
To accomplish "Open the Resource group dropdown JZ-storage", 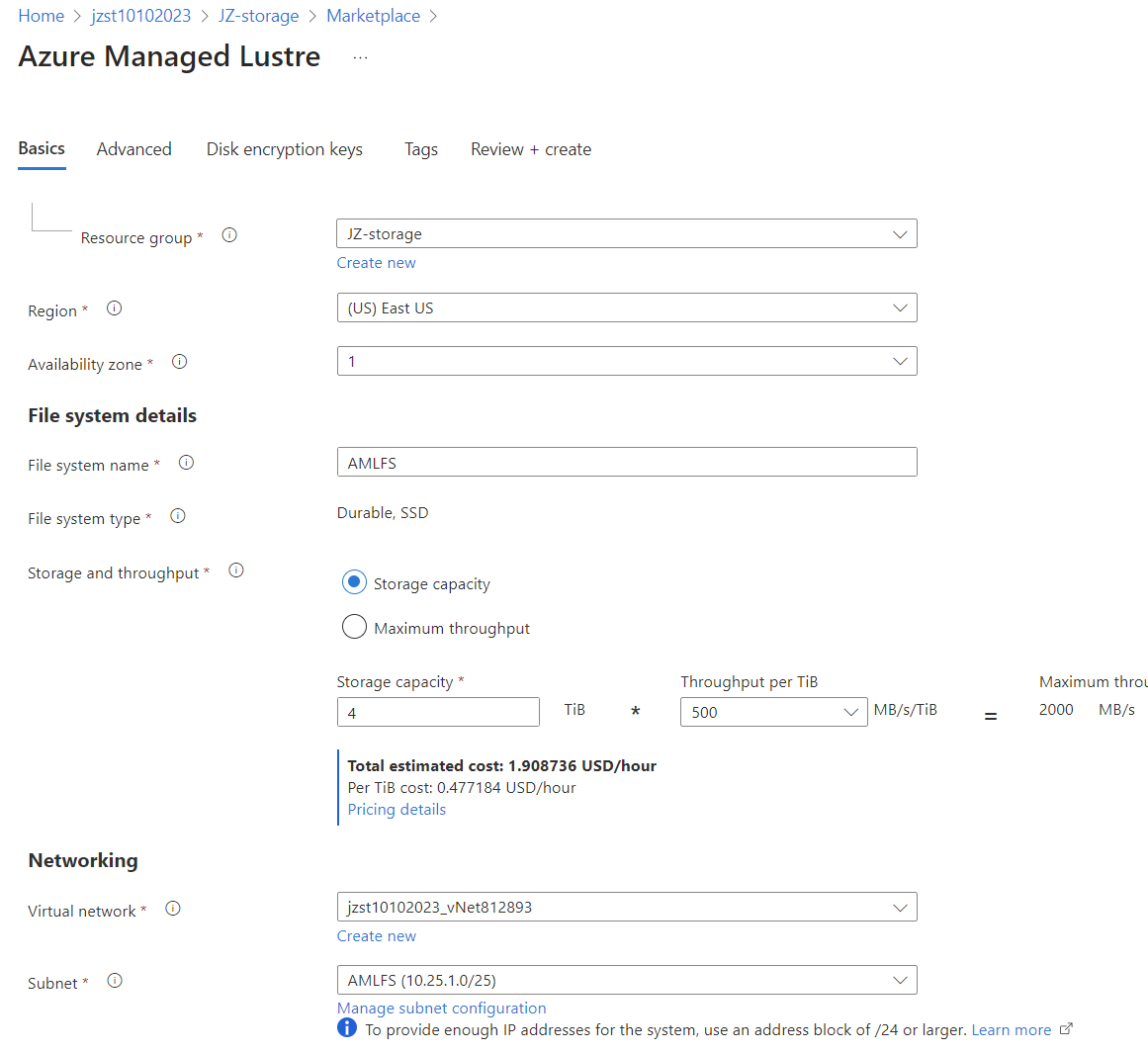I will pos(627,233).
